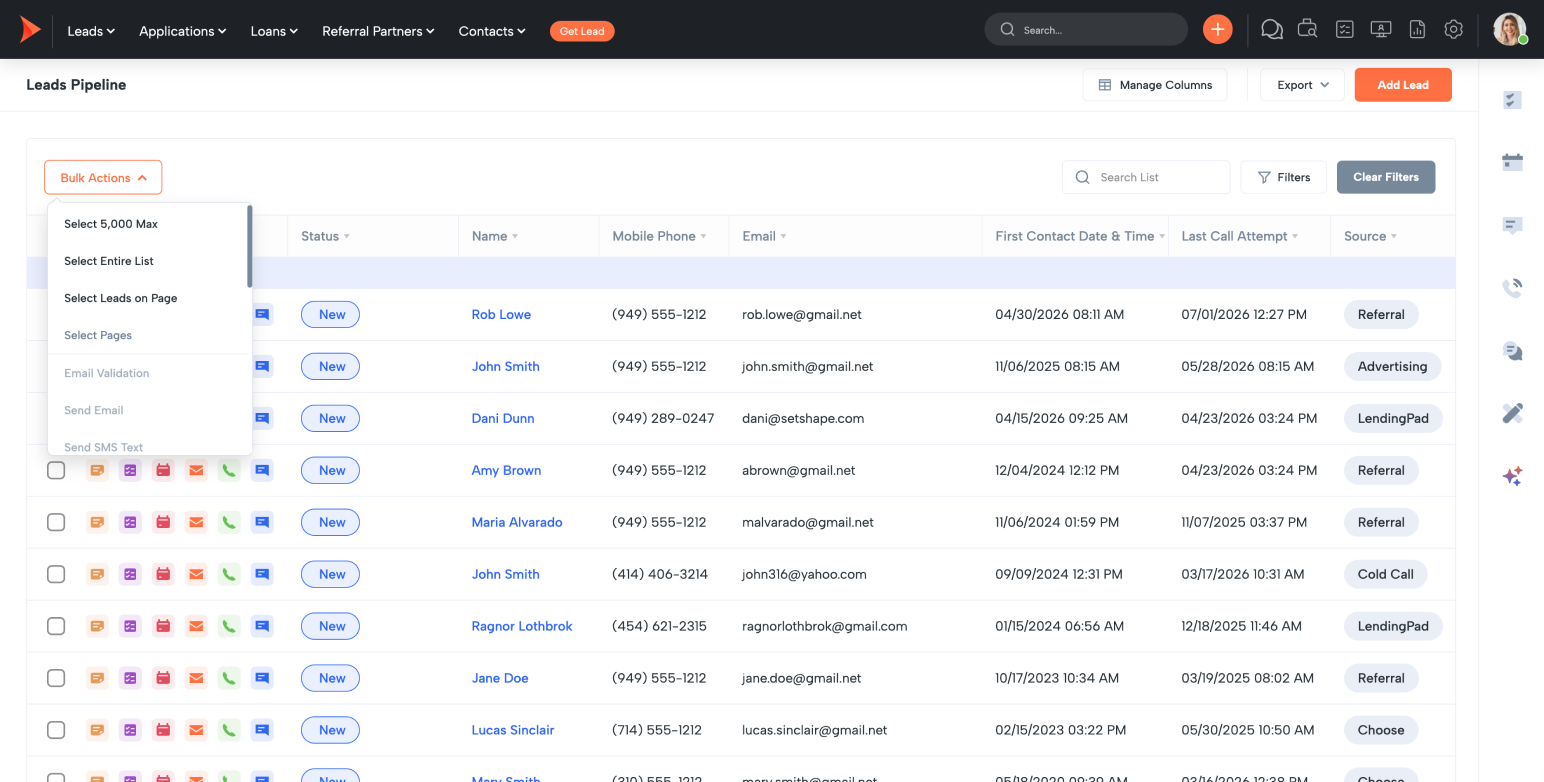Sort by the Status column header
This screenshot has width=1544, height=782.
pos(325,236)
